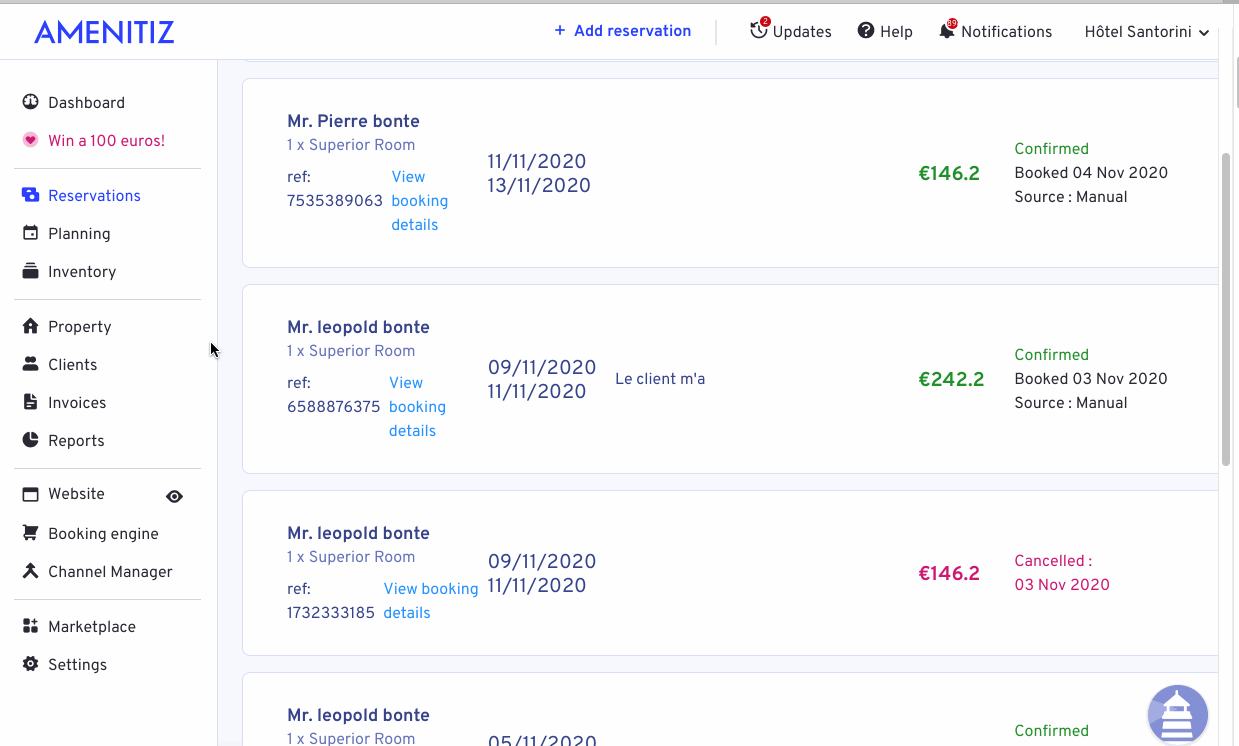Click reference number 7535389063
The image size is (1239, 746).
pos(335,201)
